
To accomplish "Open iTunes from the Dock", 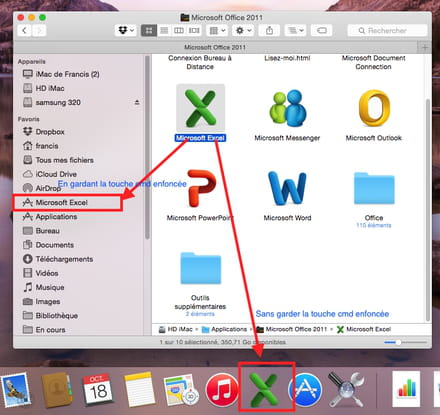I will click(x=222, y=390).
